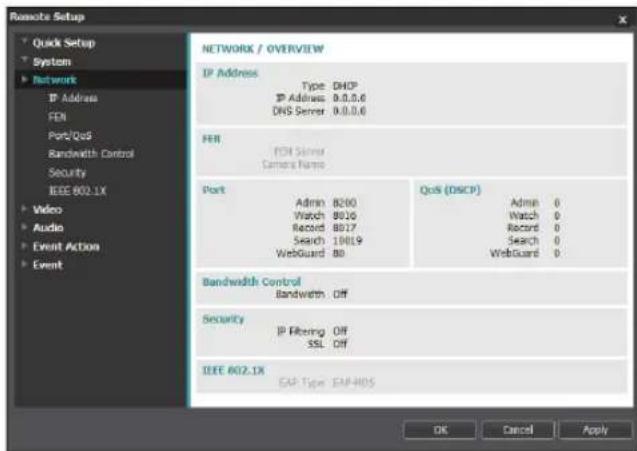Click the Watch port value 8016
This screenshot has height=451, width=637.
[x=344, y=215]
